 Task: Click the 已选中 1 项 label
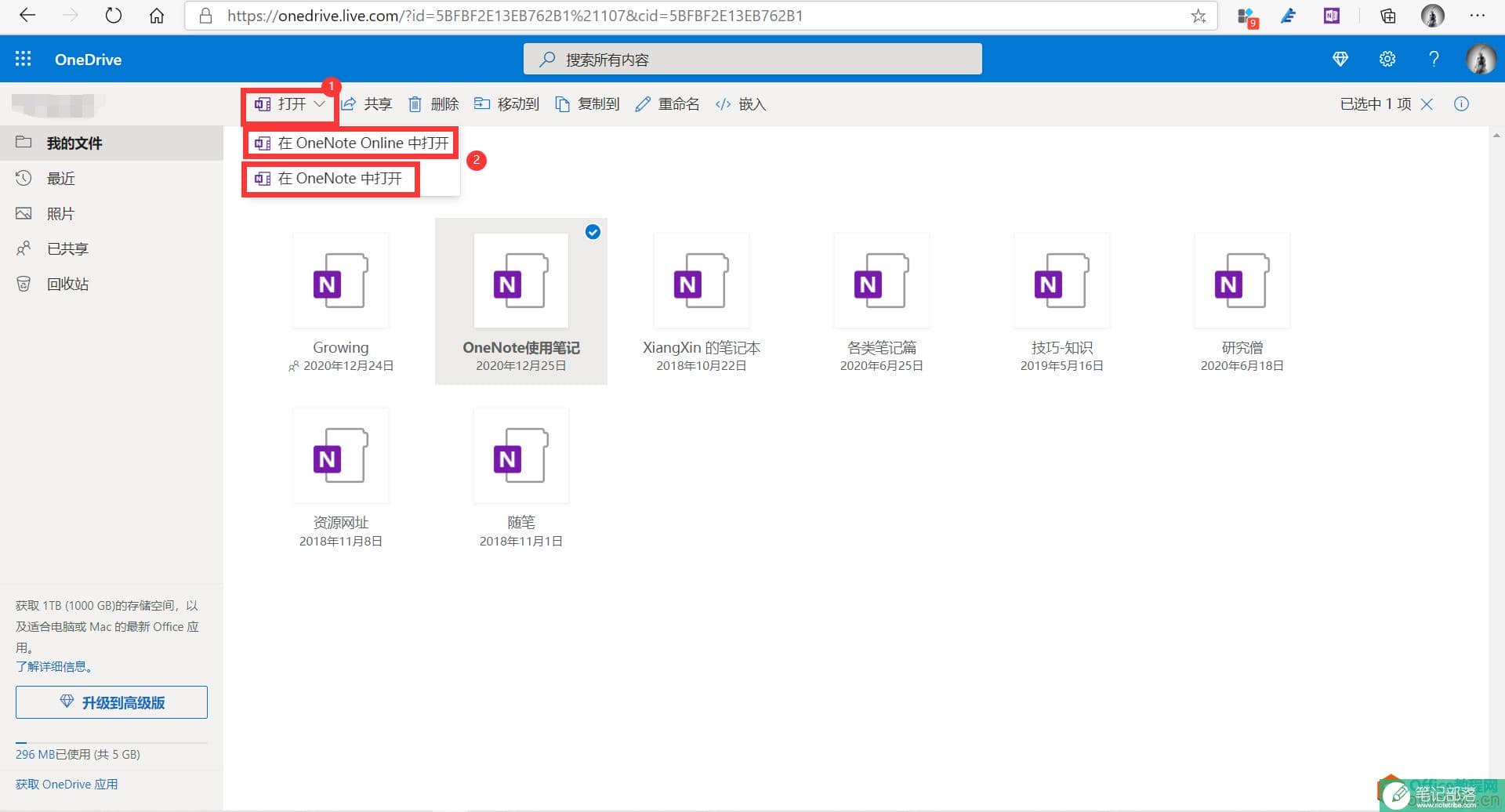point(1376,104)
